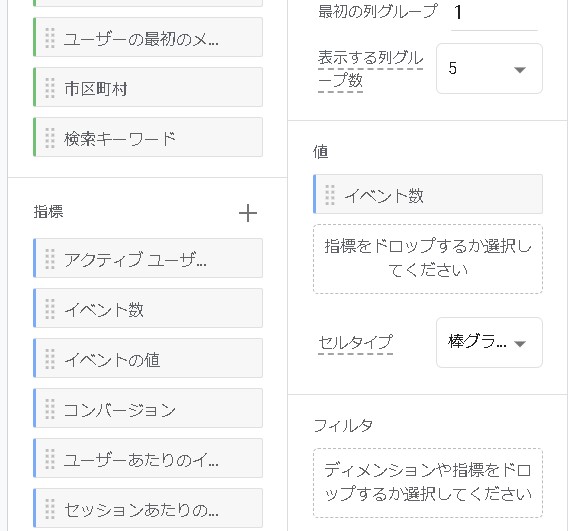Click drag handle on イベントの値 metric
568x531 pixels.
click(50, 359)
